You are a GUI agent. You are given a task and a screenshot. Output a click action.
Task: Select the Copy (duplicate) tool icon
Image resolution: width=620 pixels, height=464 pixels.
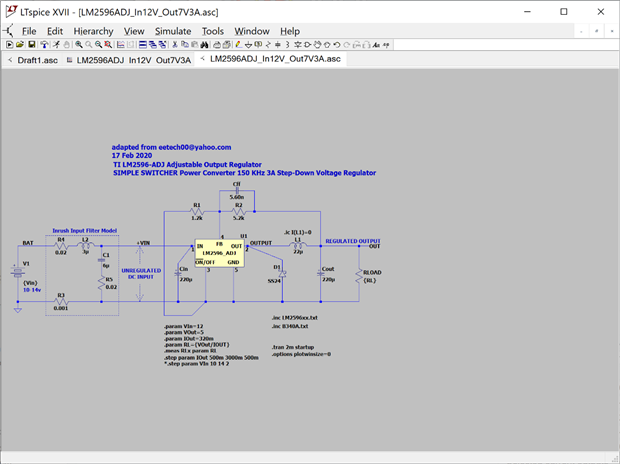[185, 45]
